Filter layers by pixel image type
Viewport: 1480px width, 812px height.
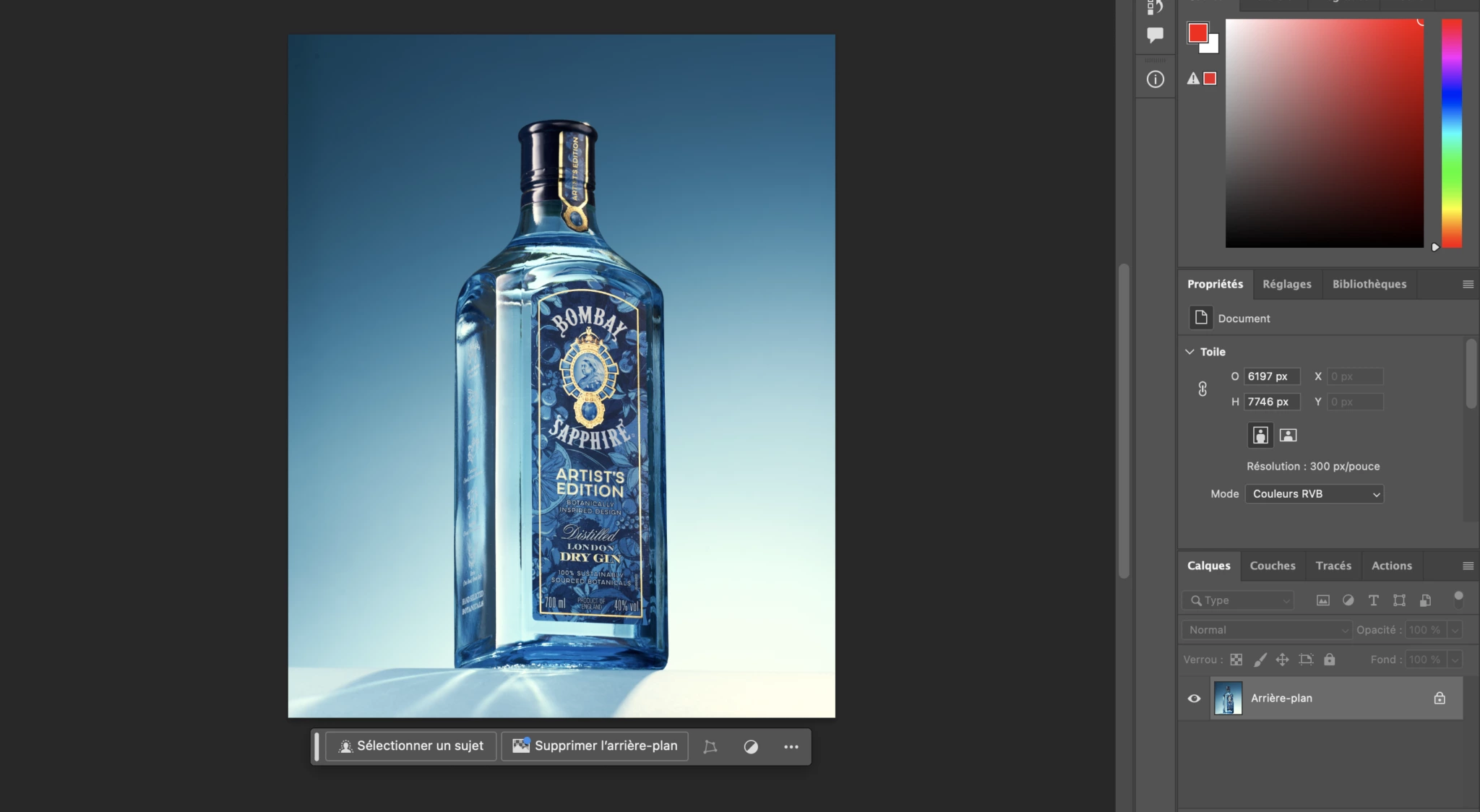(1322, 600)
